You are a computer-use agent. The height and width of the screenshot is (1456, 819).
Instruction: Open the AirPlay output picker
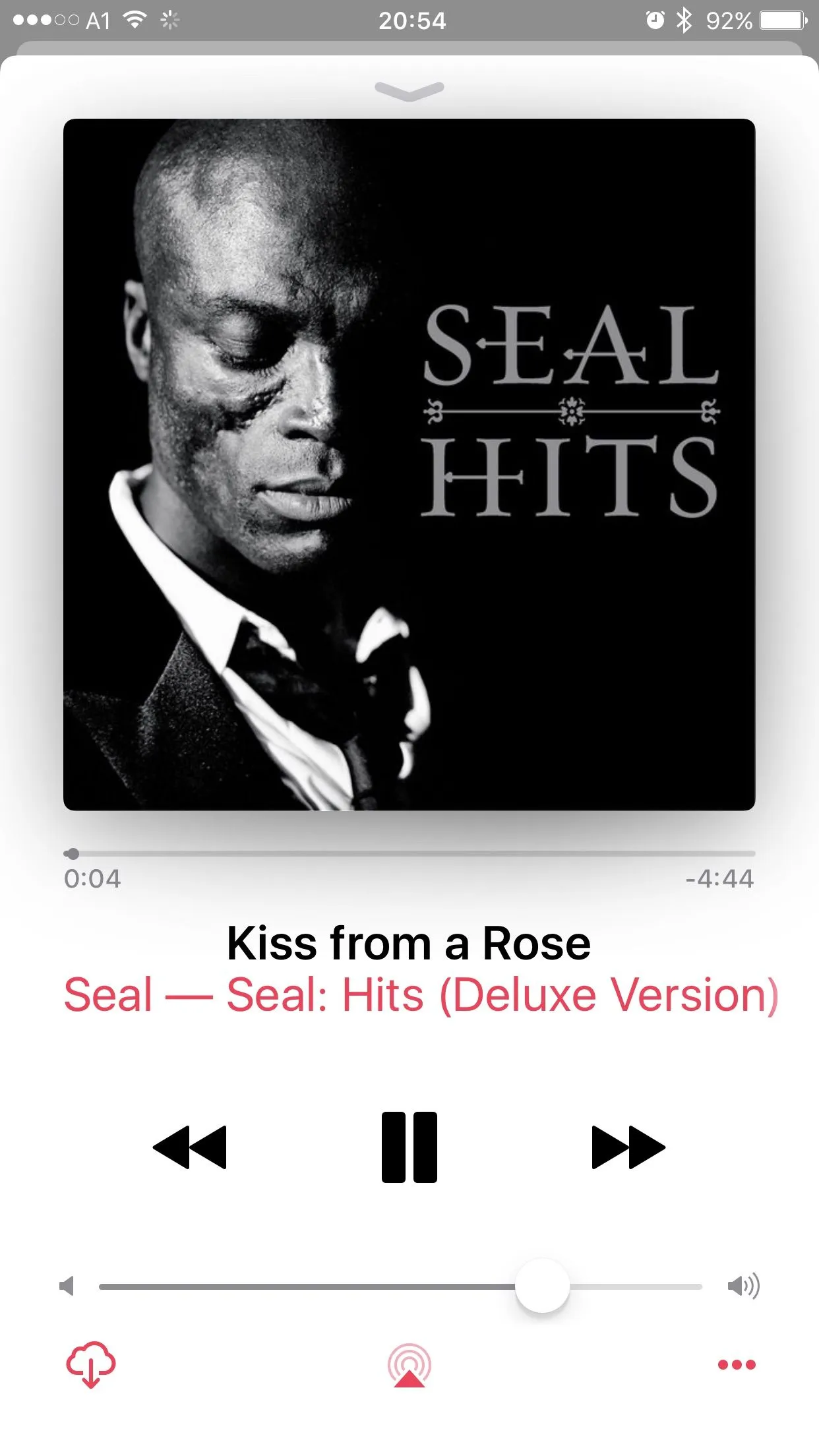409,1365
